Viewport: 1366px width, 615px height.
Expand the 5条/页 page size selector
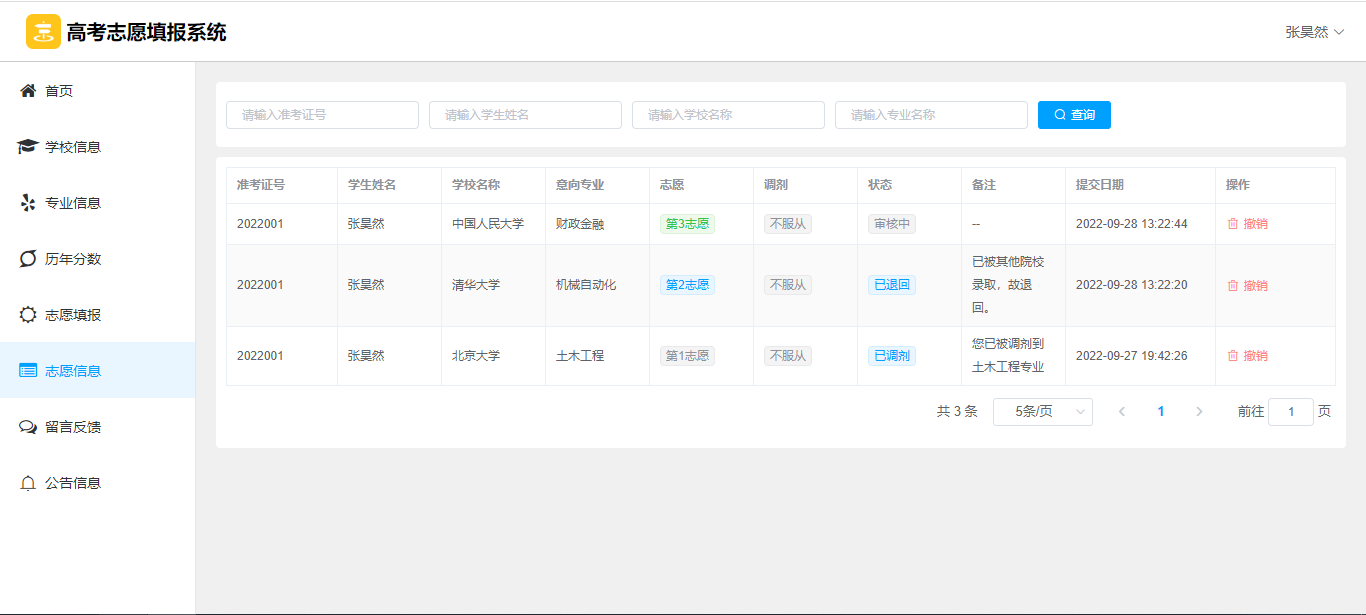(1042, 412)
